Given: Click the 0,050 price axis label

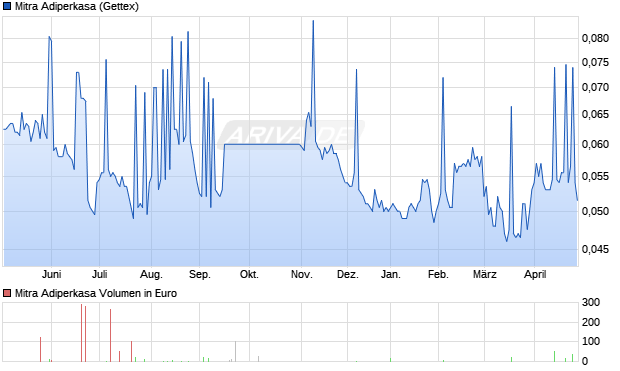Looking at the screenshot, I should (595, 211).
